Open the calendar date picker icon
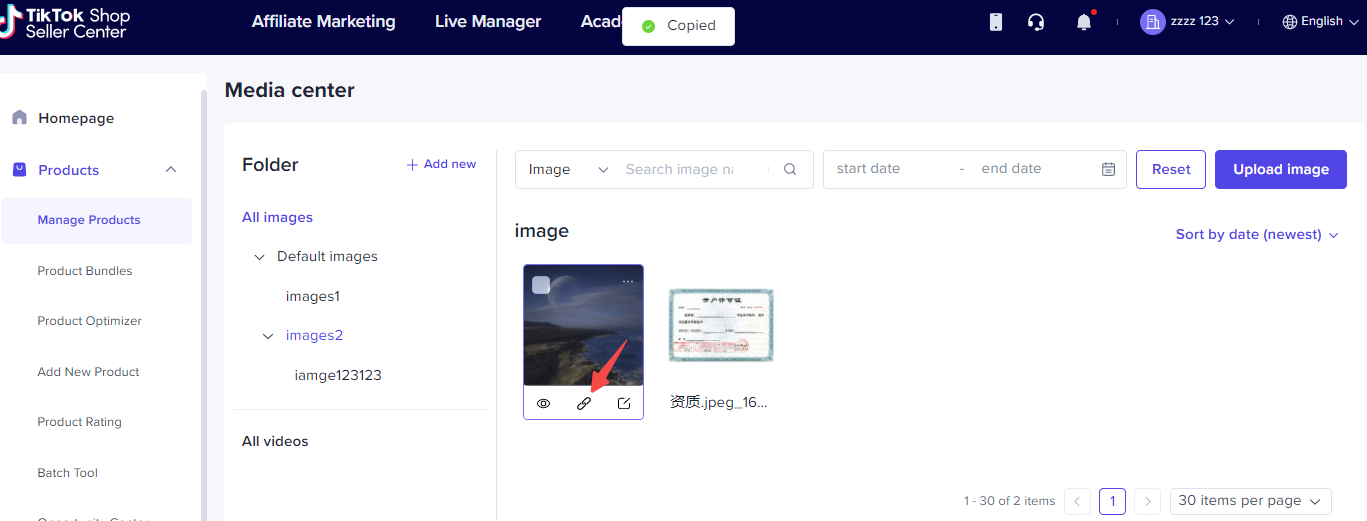 coord(1108,170)
